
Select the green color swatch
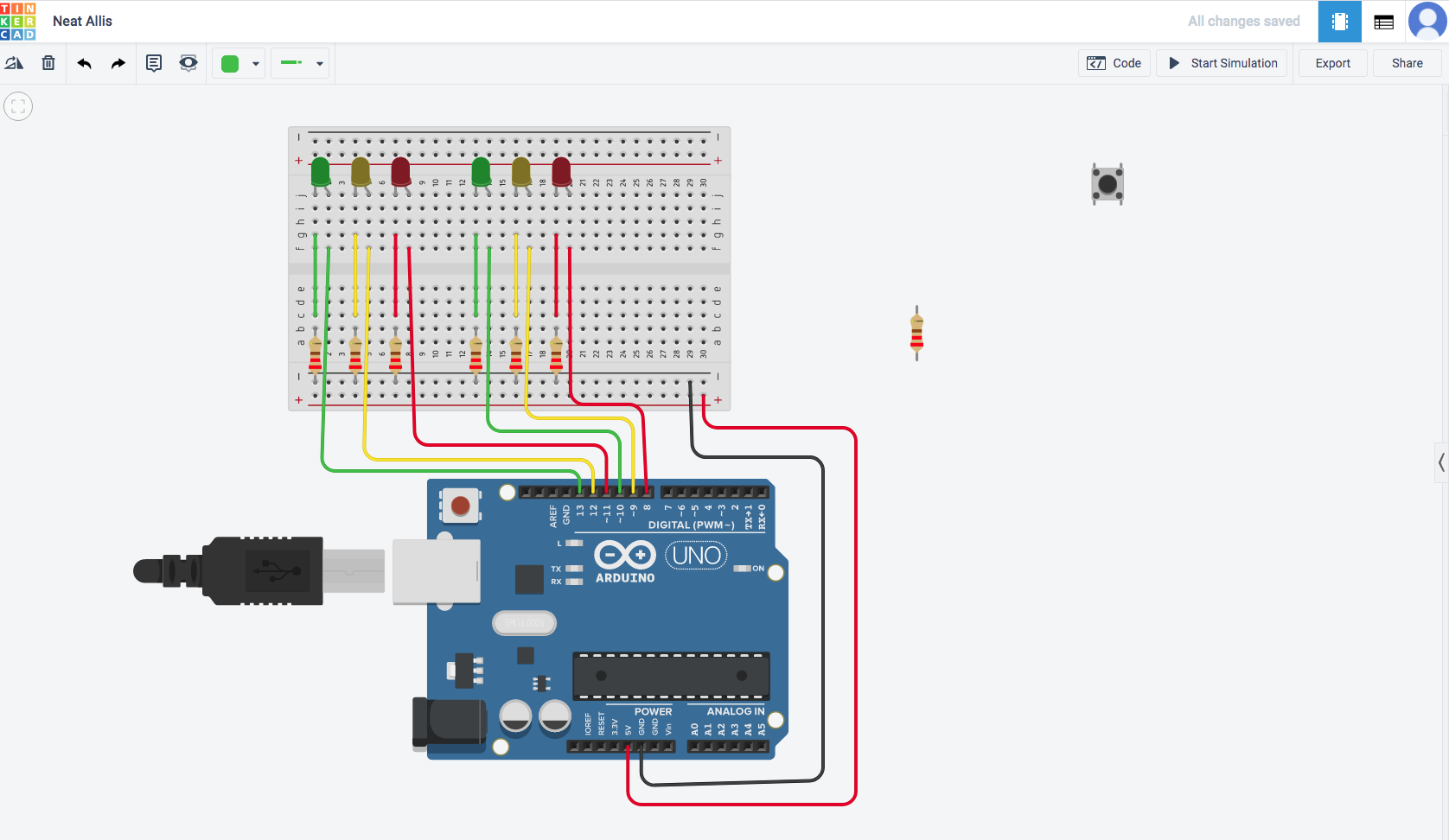coord(229,62)
